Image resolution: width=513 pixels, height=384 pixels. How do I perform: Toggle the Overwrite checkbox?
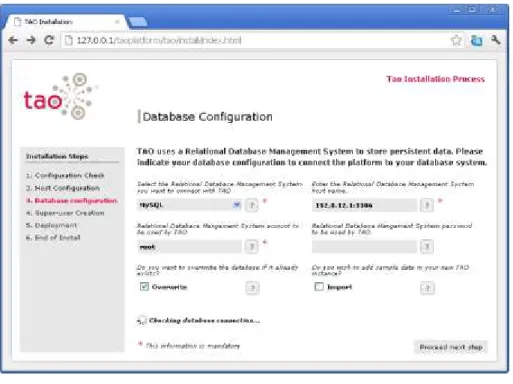point(144,287)
